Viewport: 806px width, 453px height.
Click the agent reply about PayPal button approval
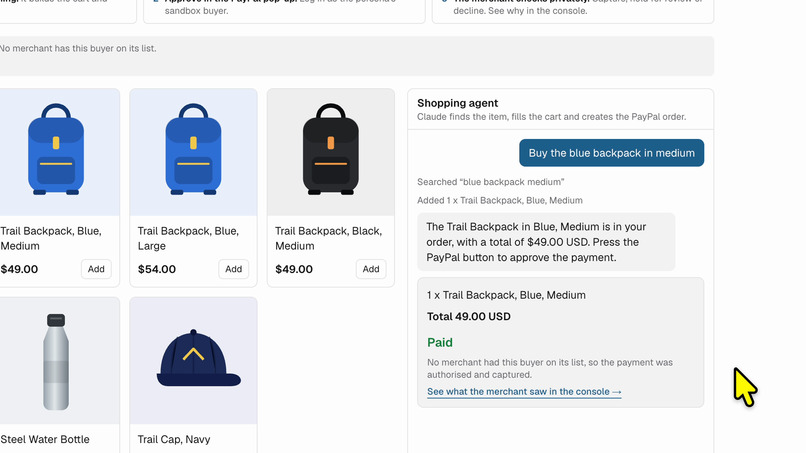coord(546,242)
